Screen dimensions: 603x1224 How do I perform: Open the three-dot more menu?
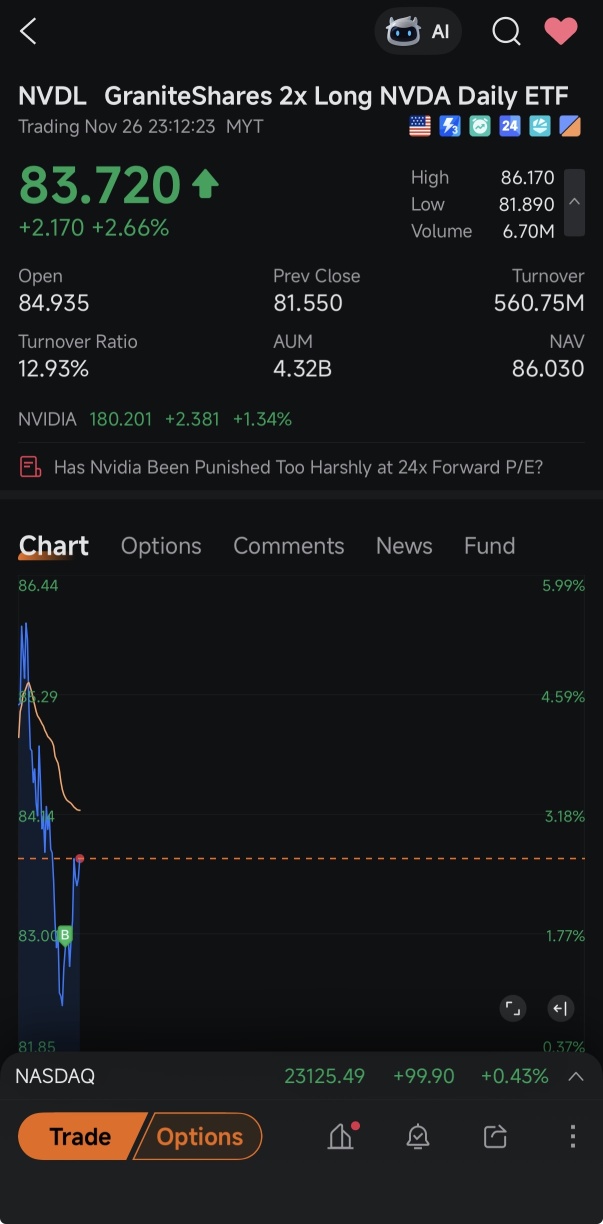click(573, 1136)
